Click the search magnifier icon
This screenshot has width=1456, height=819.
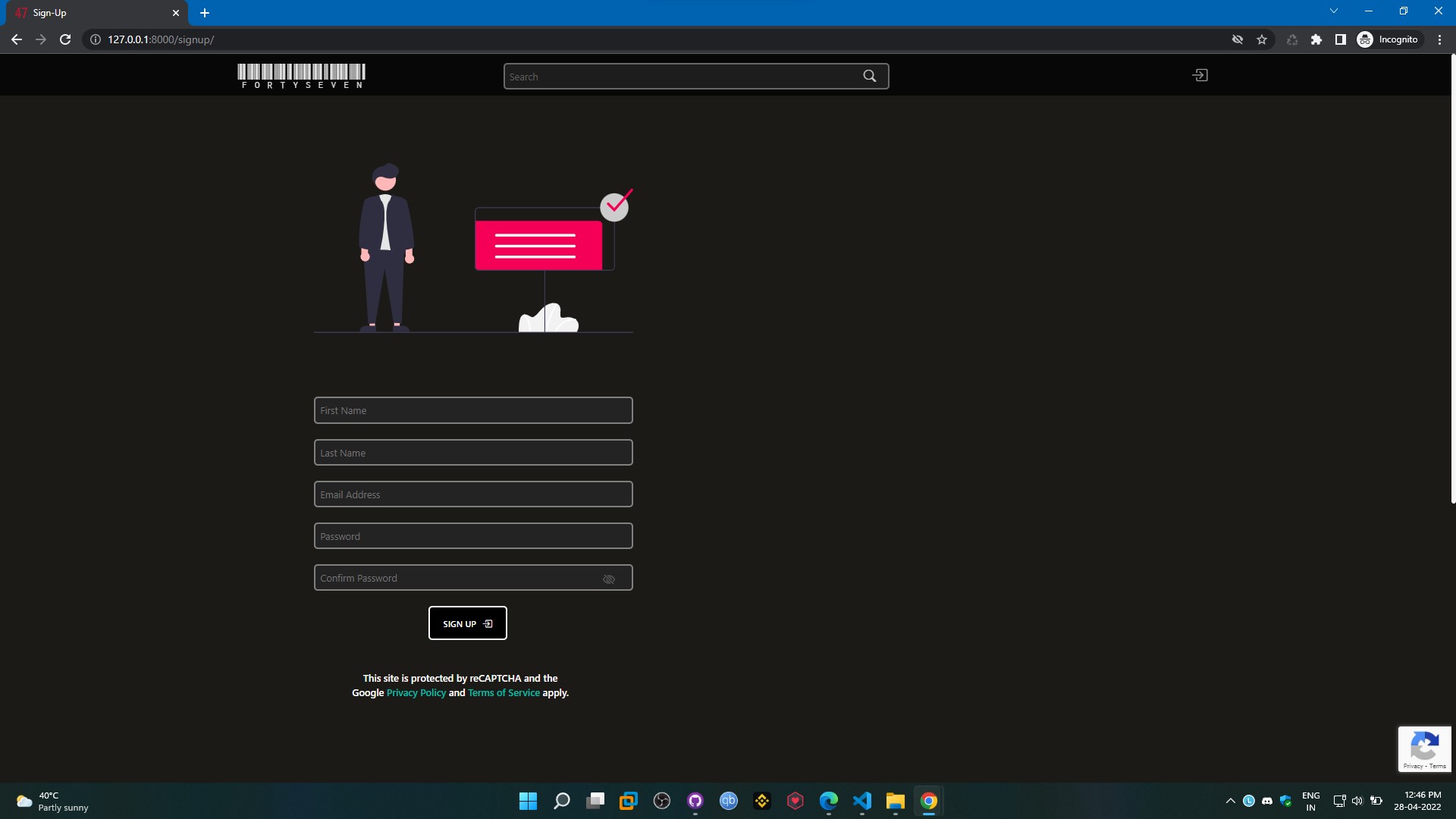point(869,76)
